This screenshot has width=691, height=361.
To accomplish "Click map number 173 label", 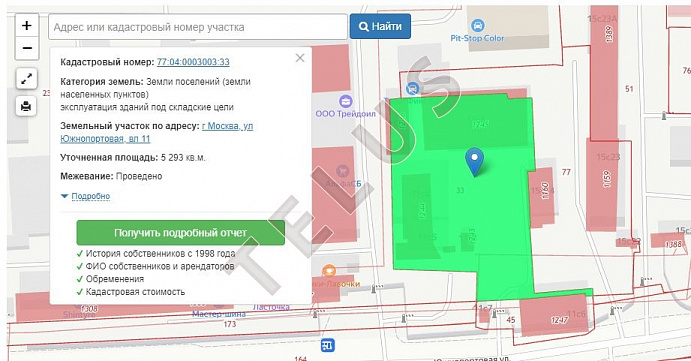I will [x=230, y=324].
